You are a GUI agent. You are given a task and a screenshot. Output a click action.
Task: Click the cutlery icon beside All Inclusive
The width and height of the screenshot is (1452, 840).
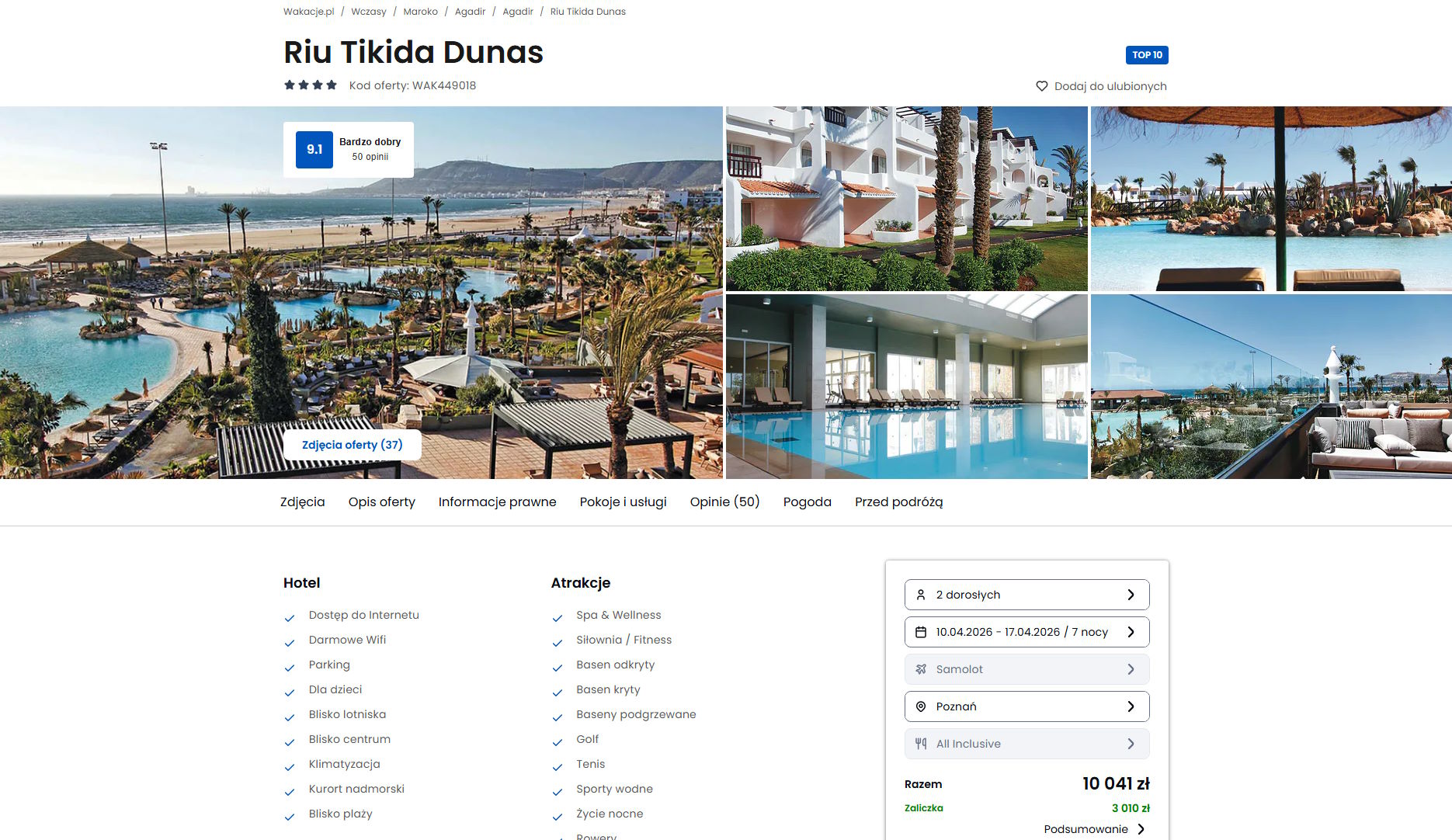point(921,744)
